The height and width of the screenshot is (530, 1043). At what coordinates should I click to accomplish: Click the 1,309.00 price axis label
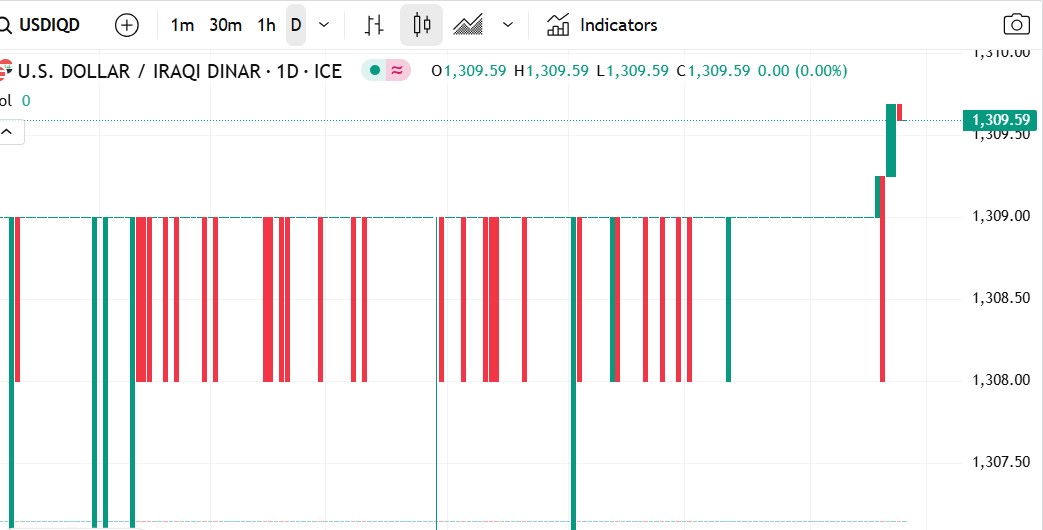pyautogui.click(x=1002, y=216)
